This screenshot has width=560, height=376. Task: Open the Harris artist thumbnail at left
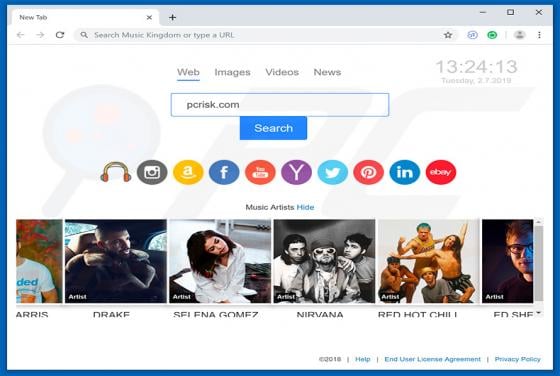pyautogui.click(x=39, y=261)
